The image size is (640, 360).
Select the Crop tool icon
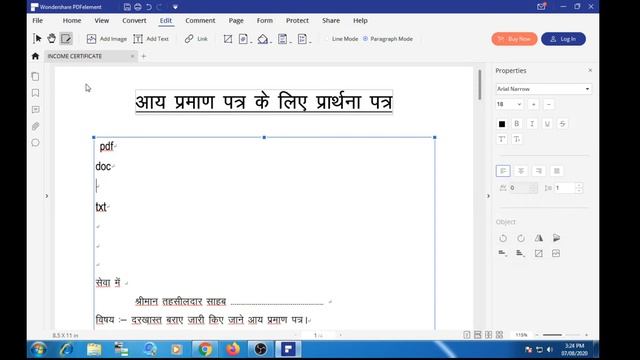[228, 39]
